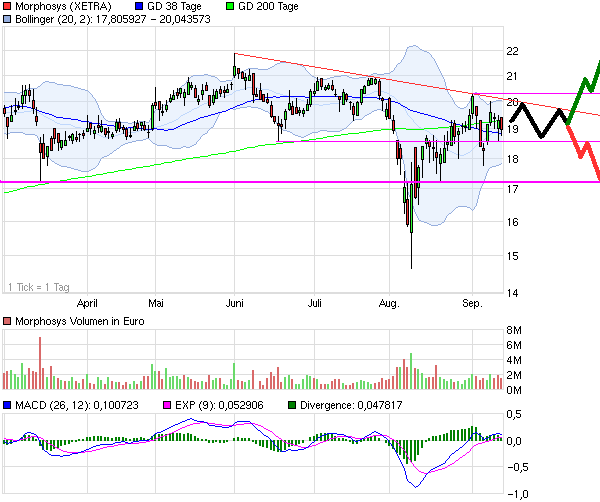Click the 6M volume axis label
This screenshot has width=600, height=502.
click(514, 345)
